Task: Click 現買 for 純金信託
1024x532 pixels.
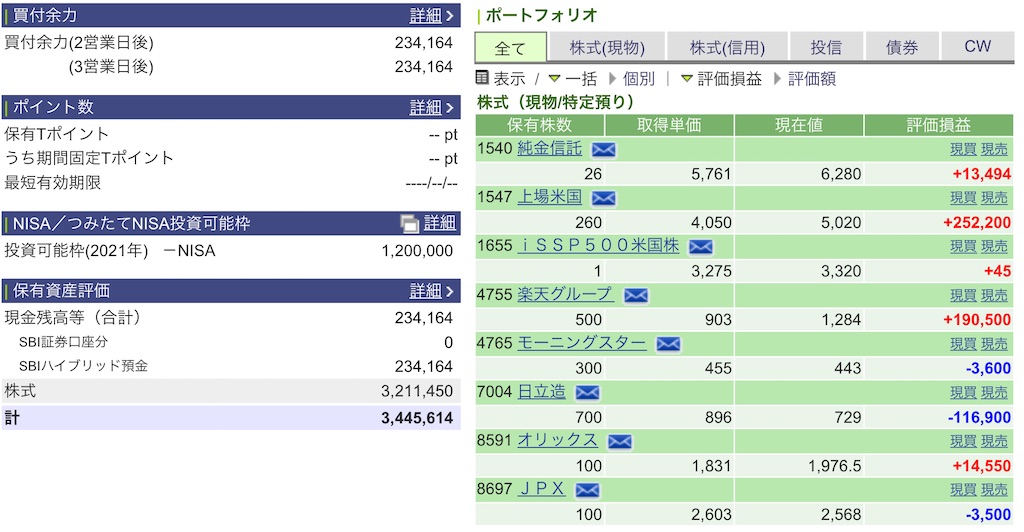Action: 963,149
